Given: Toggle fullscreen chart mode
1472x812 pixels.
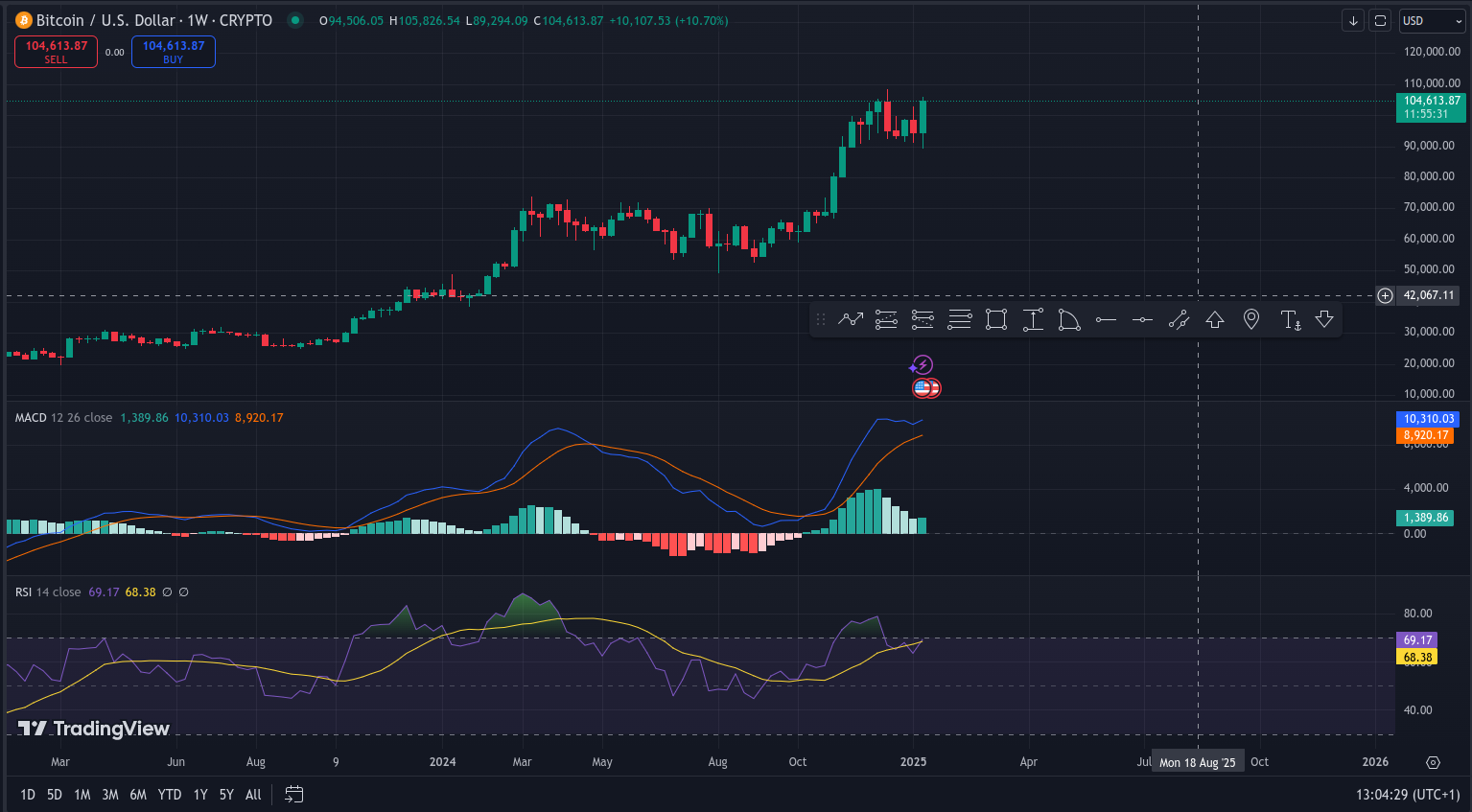Looking at the screenshot, I should pyautogui.click(x=1380, y=20).
